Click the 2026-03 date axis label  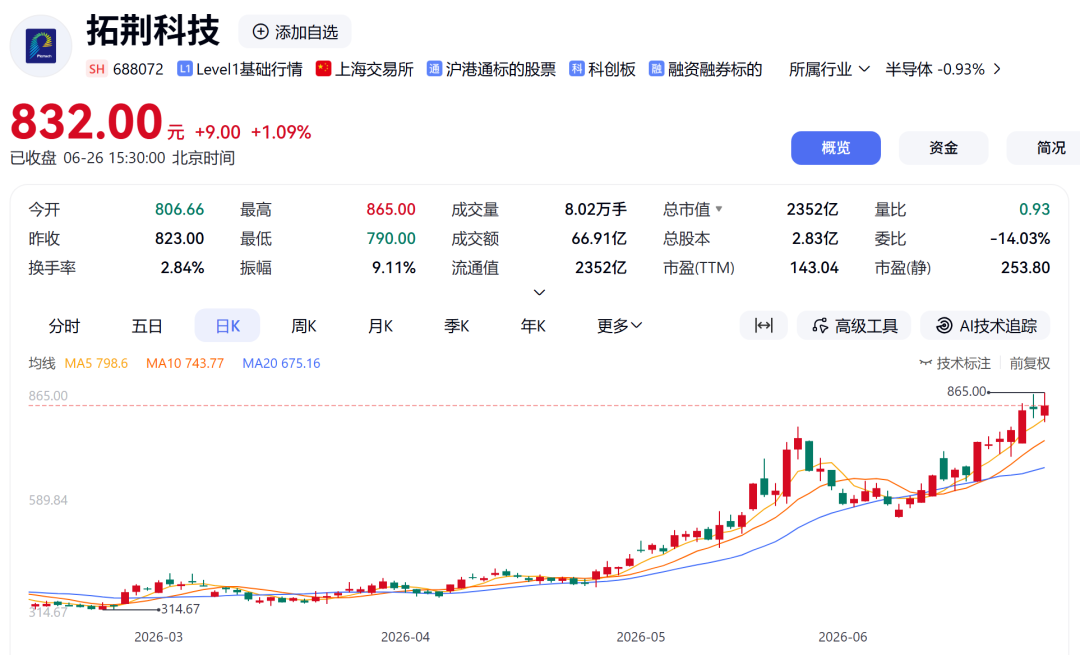pyautogui.click(x=158, y=637)
